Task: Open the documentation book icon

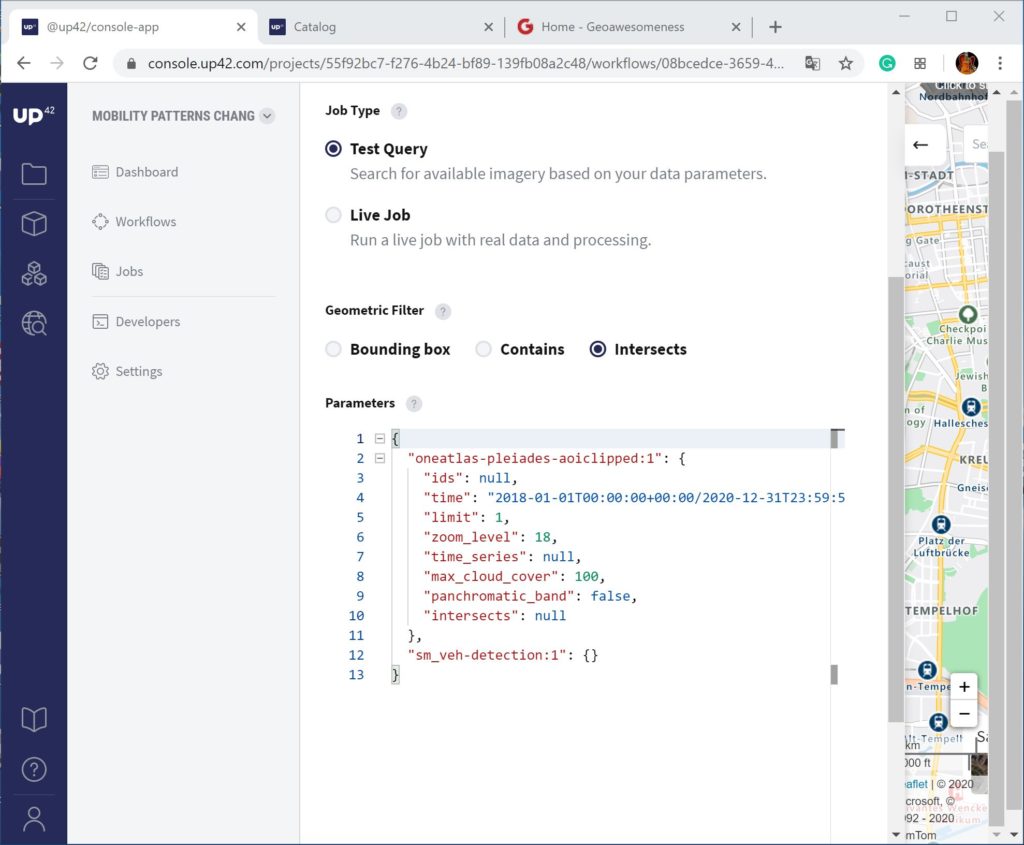Action: (x=34, y=719)
